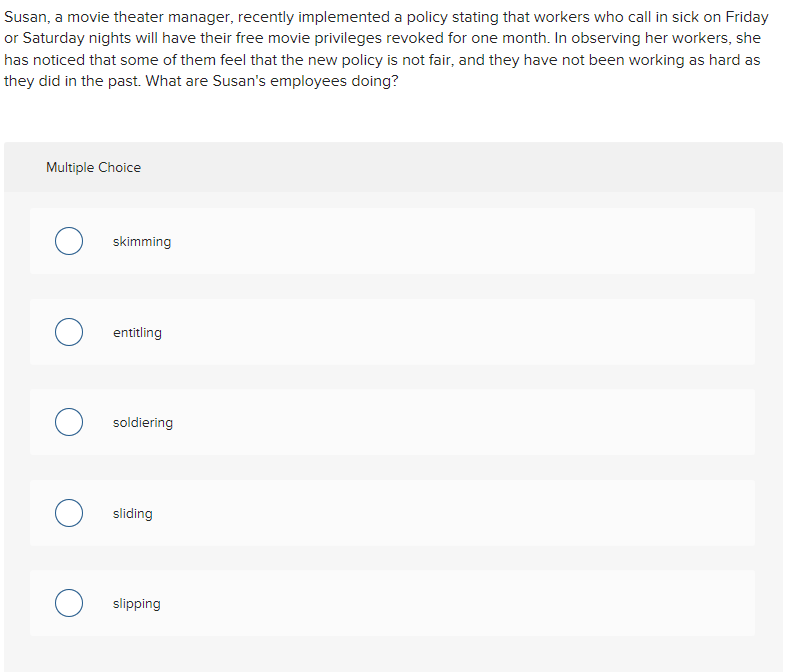Click the words "has noticed that some" in the question

click(78, 60)
